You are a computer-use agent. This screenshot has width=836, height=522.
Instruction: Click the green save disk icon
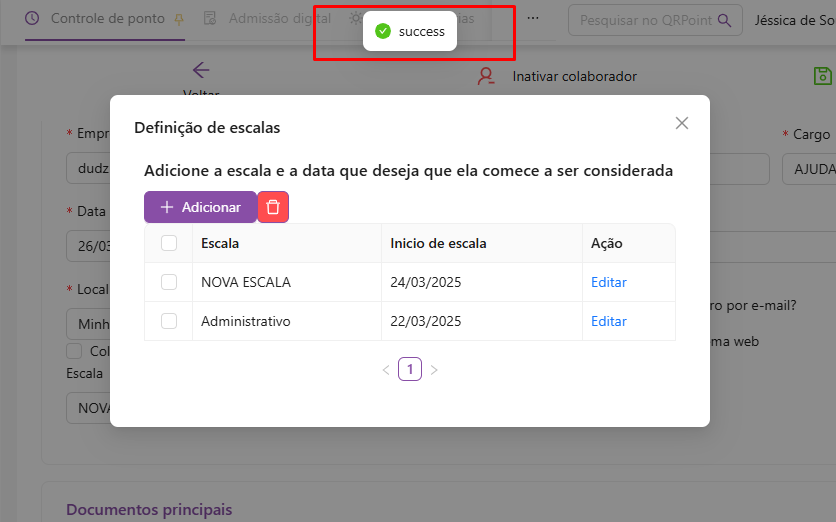coord(822,76)
